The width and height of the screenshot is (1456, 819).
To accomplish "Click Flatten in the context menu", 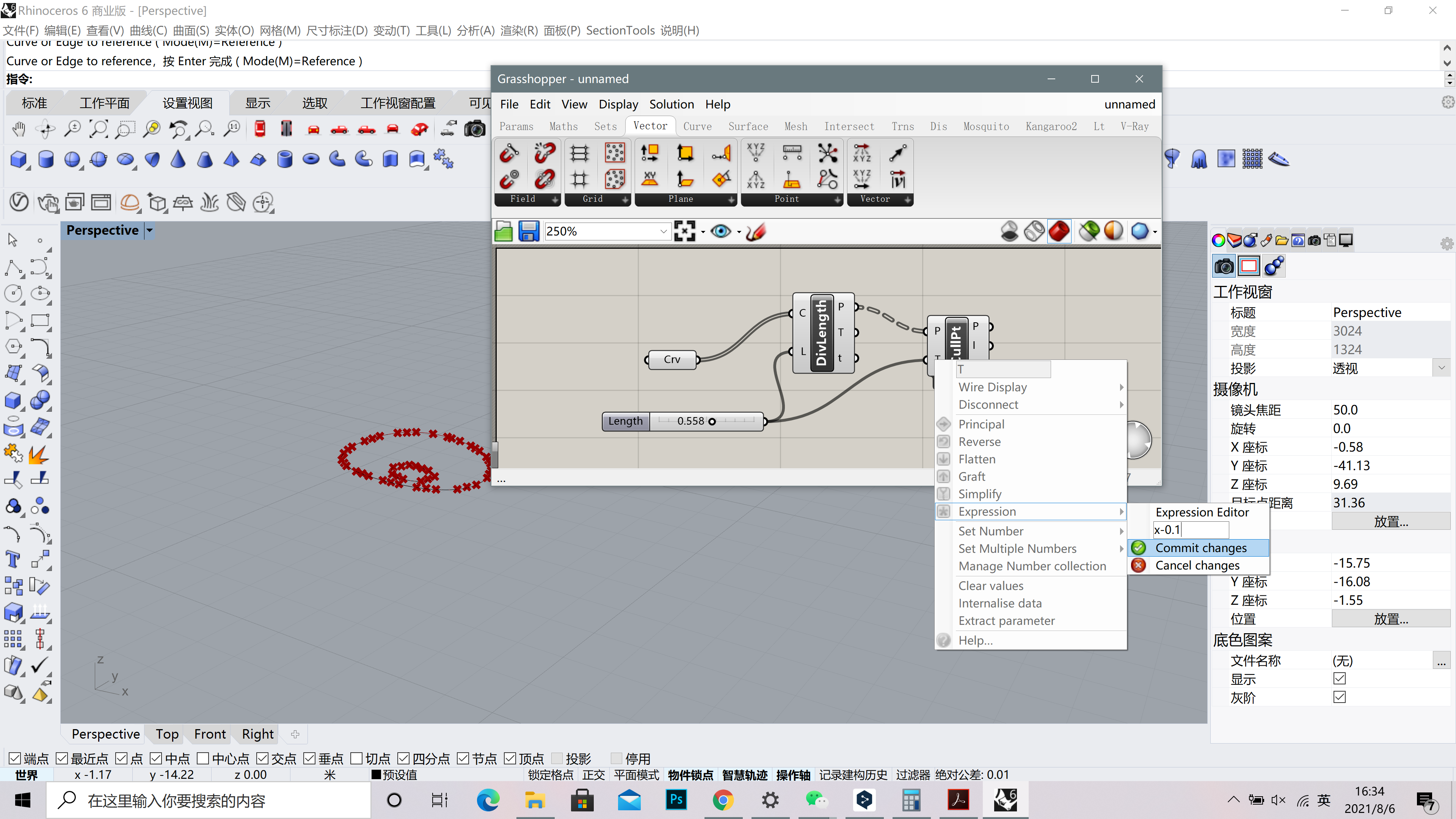I will pyautogui.click(x=1031, y=459).
